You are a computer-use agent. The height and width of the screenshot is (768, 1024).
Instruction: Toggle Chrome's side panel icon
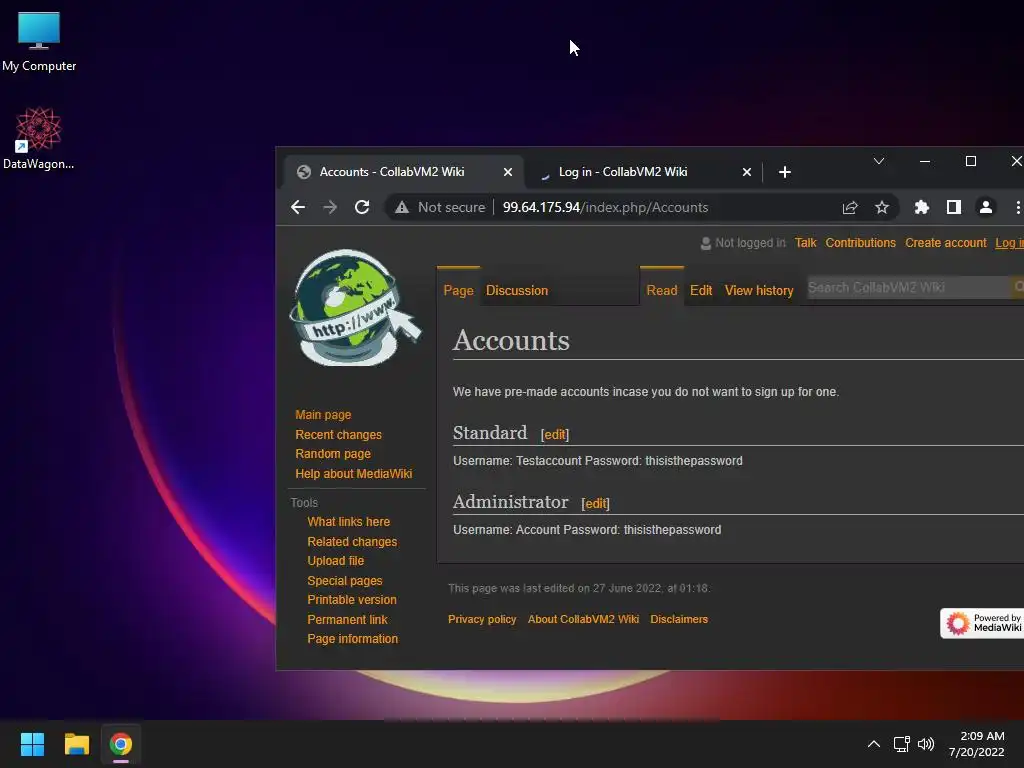coord(953,208)
